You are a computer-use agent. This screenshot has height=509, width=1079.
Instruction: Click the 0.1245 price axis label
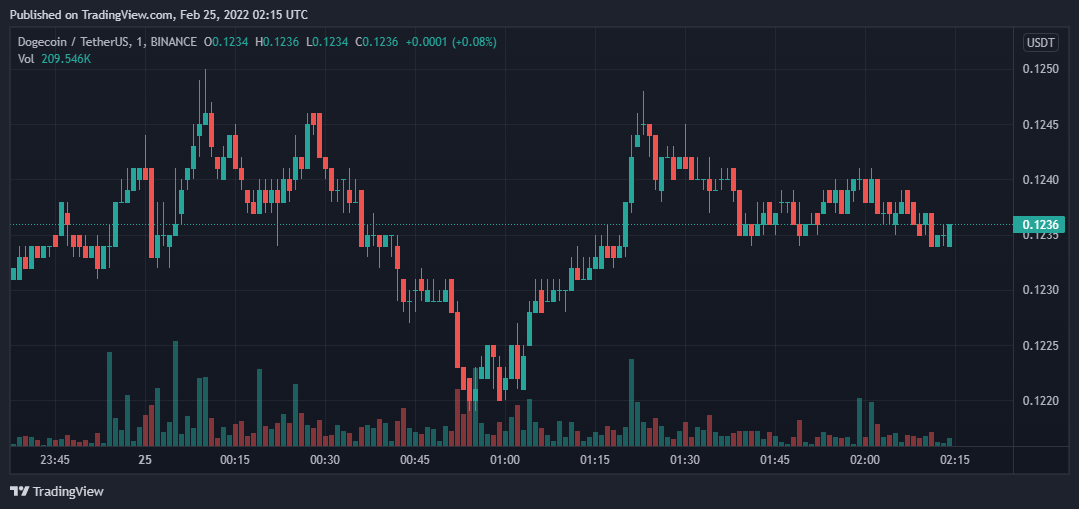pyautogui.click(x=1039, y=124)
